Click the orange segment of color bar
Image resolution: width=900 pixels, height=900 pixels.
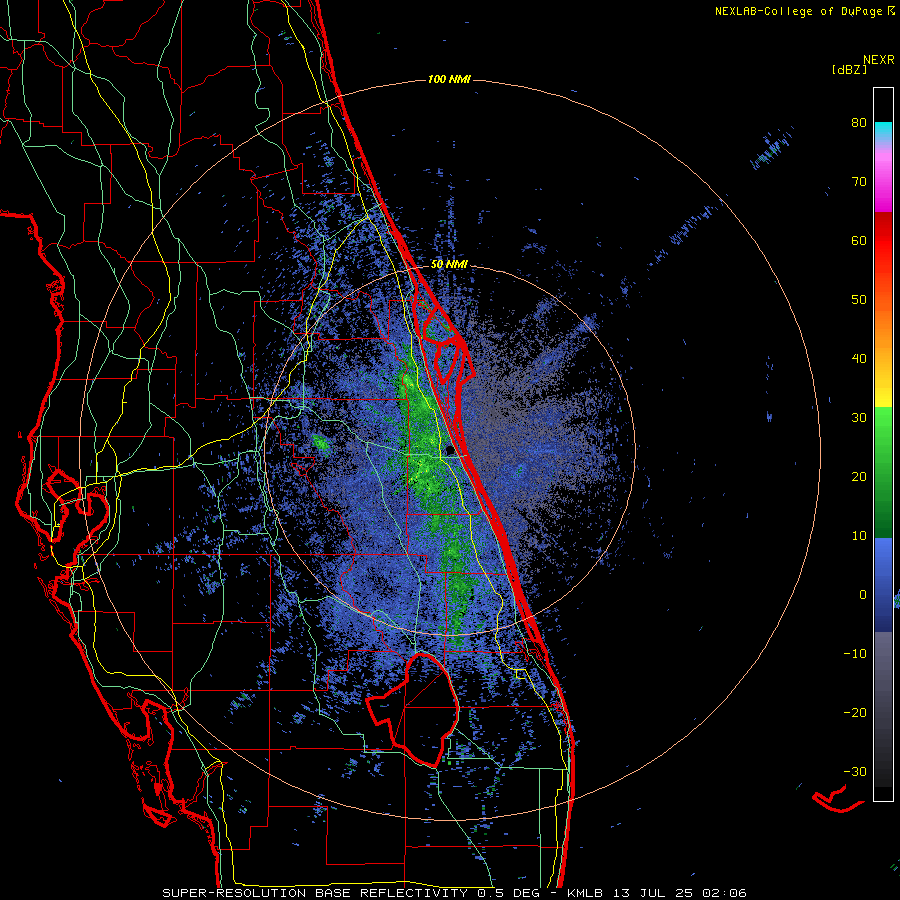883,327
